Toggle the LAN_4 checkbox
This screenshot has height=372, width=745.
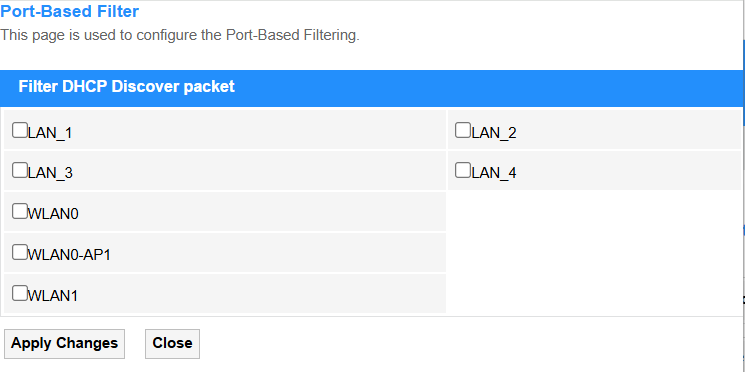pos(463,170)
